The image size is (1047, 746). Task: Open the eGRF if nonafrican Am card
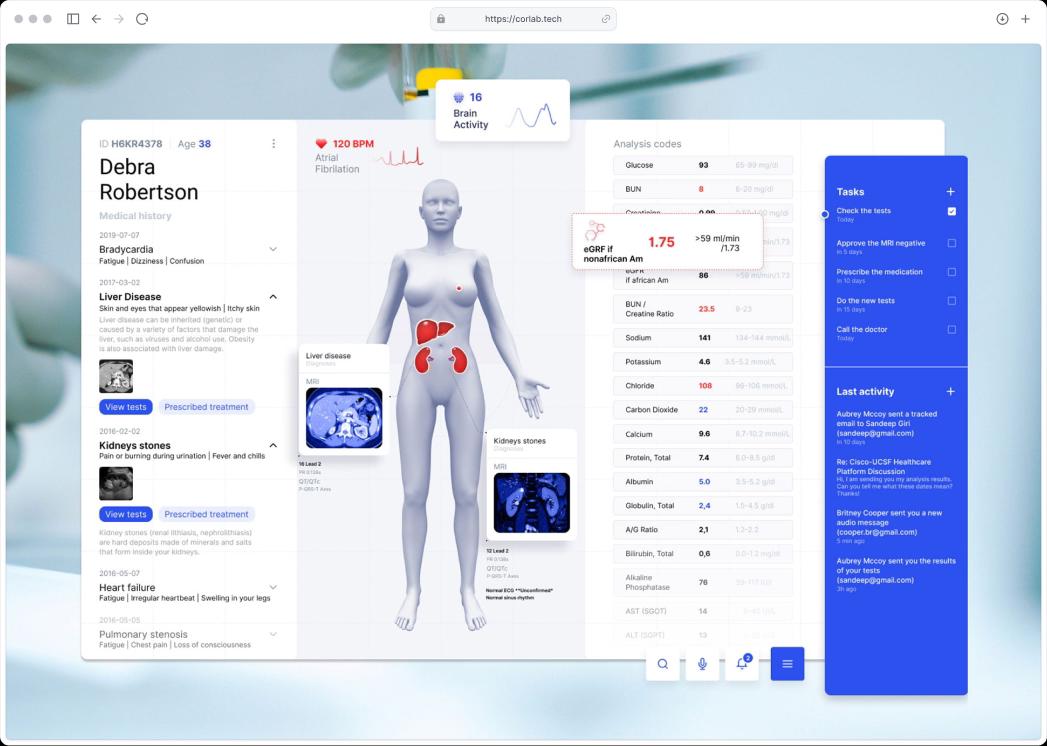pos(667,241)
